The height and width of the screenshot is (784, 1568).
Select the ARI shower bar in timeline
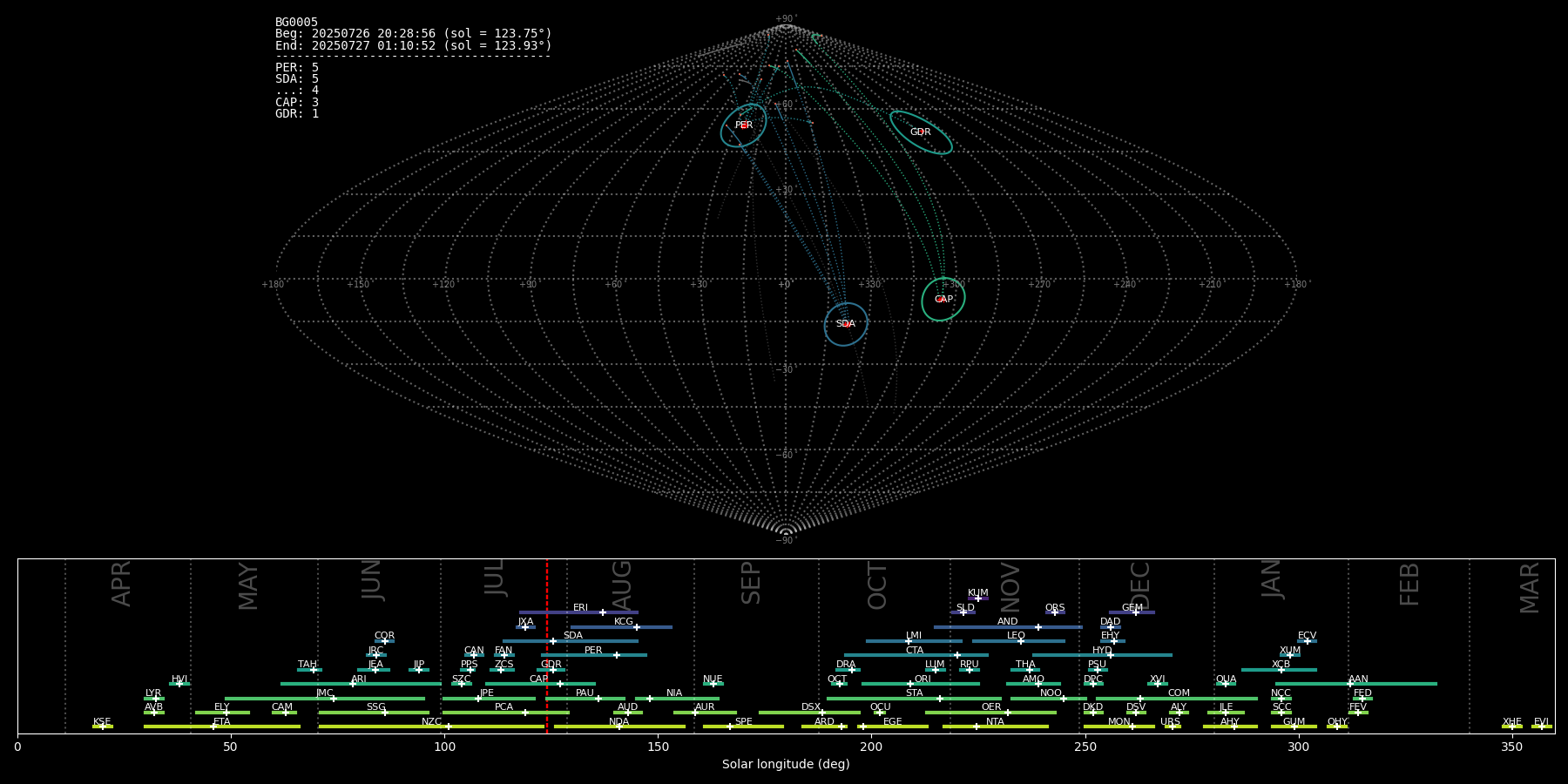tap(361, 683)
